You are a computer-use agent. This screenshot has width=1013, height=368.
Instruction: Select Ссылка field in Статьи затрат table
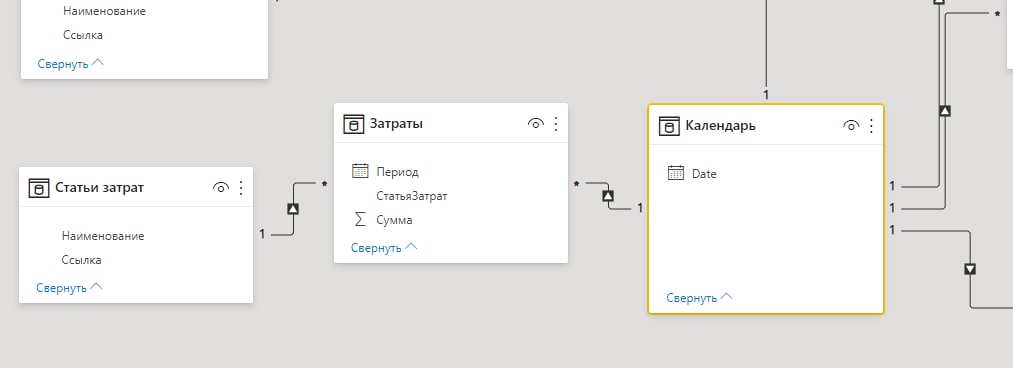pos(81,260)
